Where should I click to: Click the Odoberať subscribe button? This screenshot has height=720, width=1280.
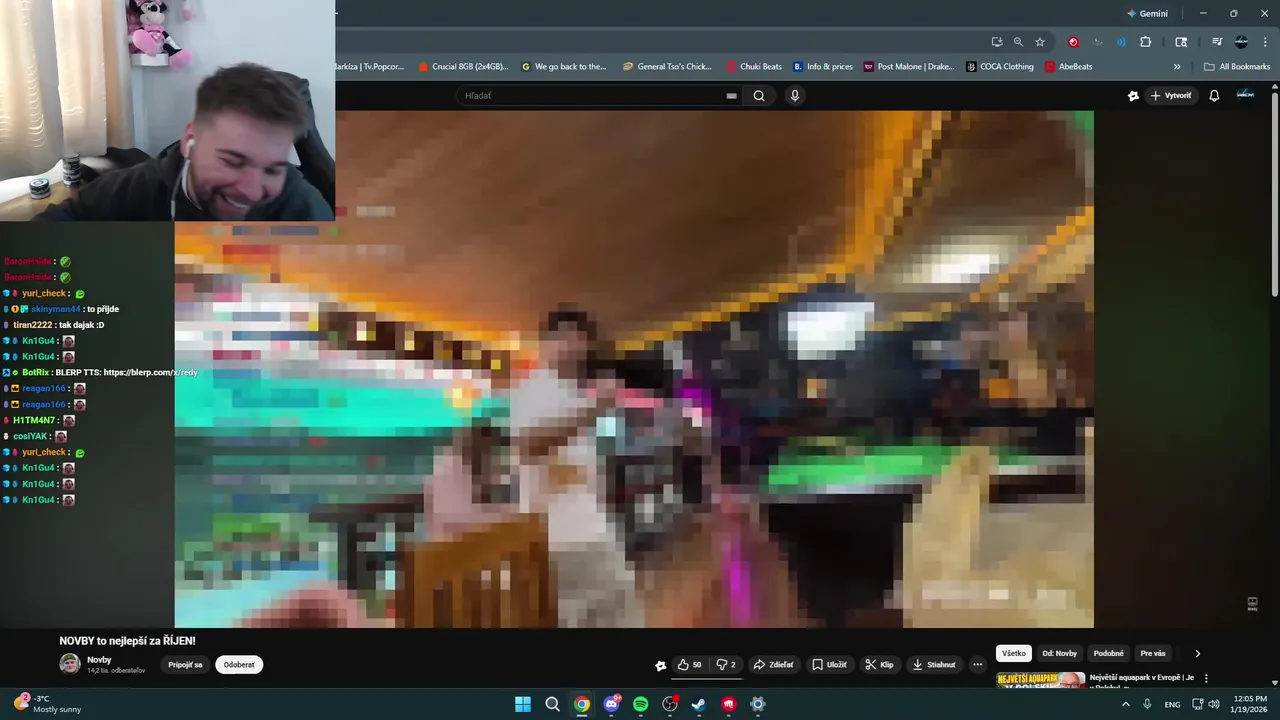239,665
